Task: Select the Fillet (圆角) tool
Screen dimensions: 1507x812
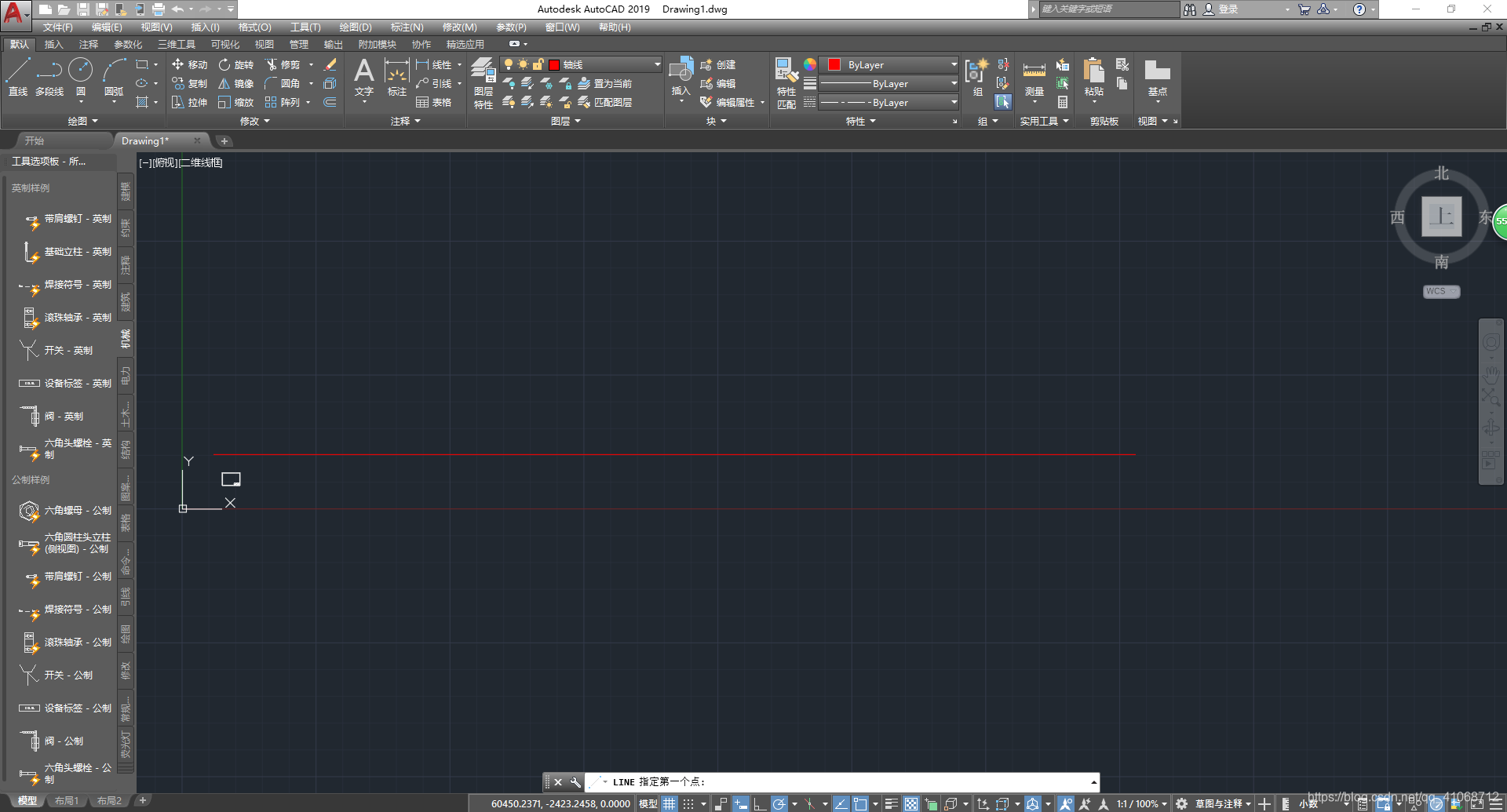Action: pos(283,83)
